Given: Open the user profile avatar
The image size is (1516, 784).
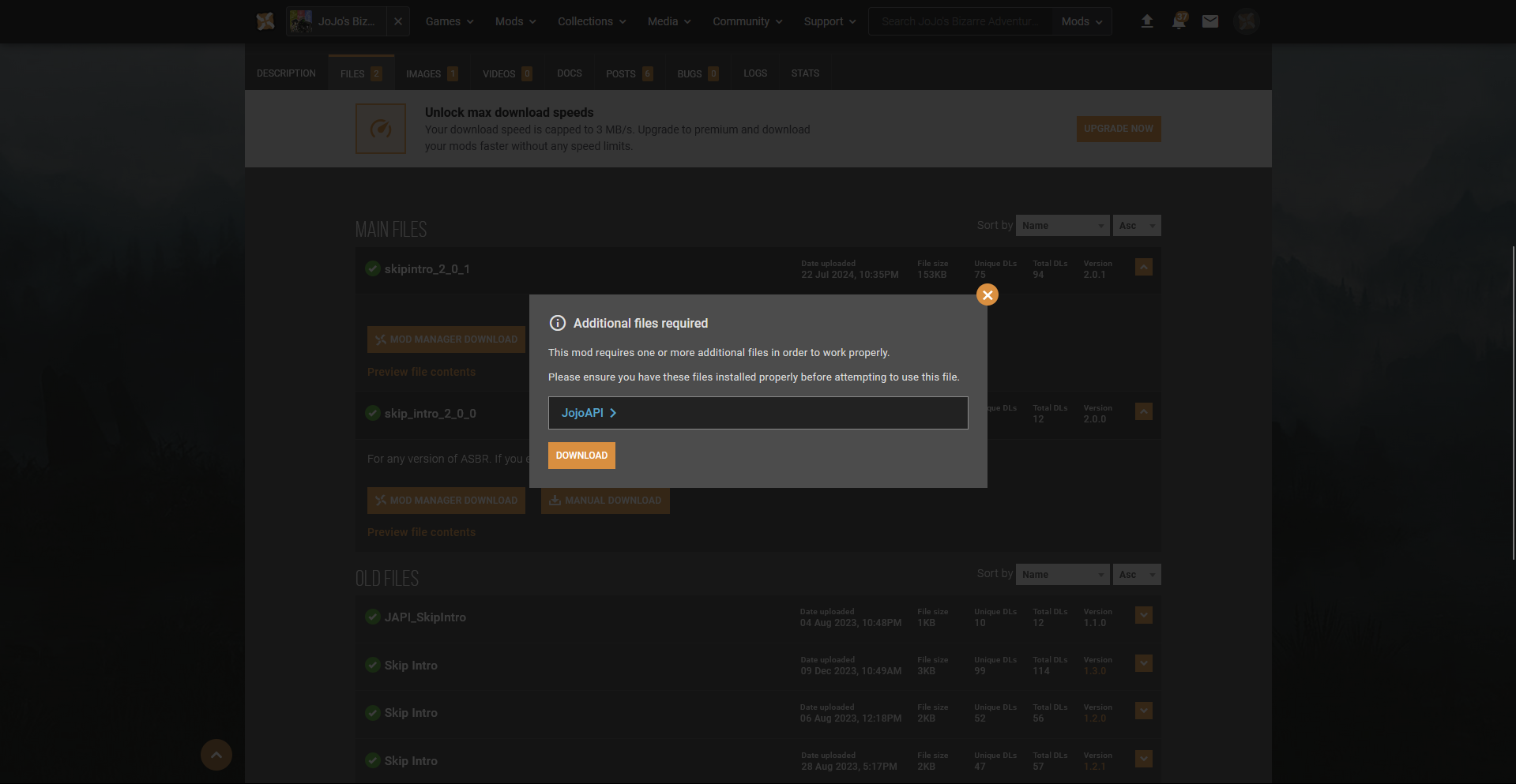Looking at the screenshot, I should (x=1247, y=21).
